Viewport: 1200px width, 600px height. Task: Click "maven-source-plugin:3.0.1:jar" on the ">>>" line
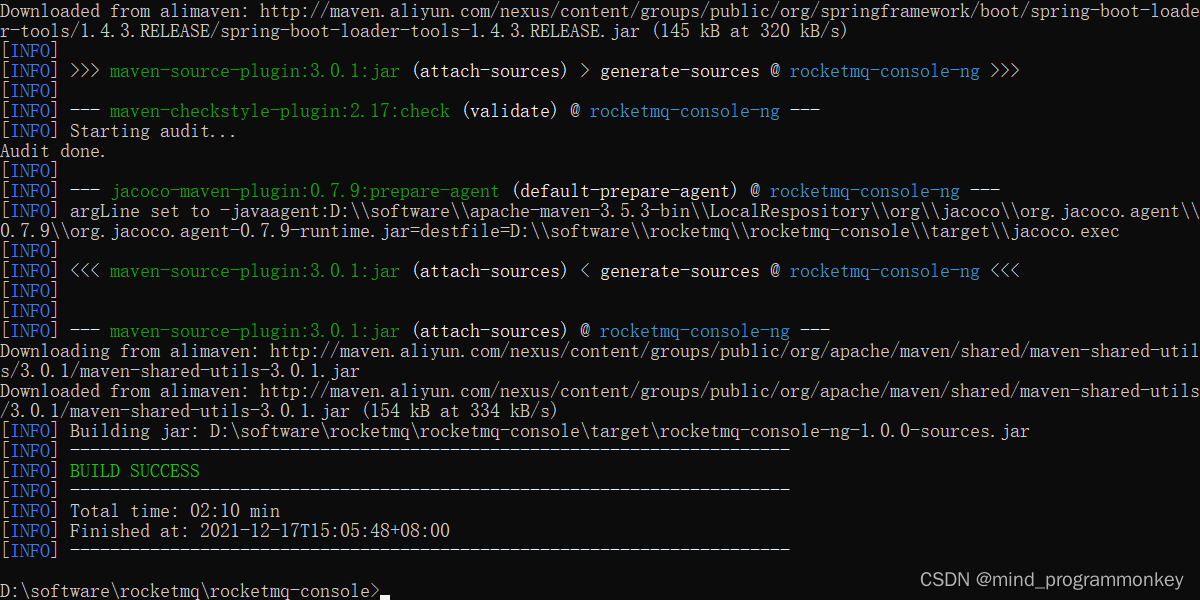pos(255,71)
